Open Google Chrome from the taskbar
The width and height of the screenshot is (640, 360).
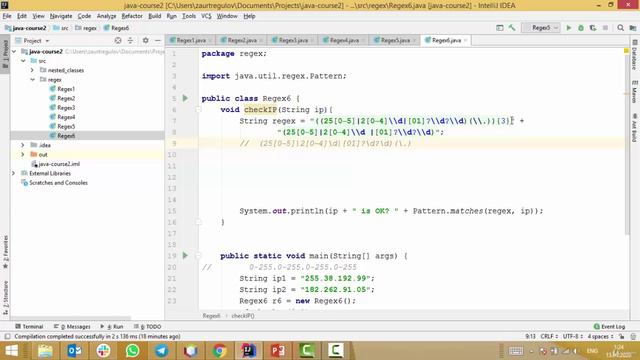219,351
